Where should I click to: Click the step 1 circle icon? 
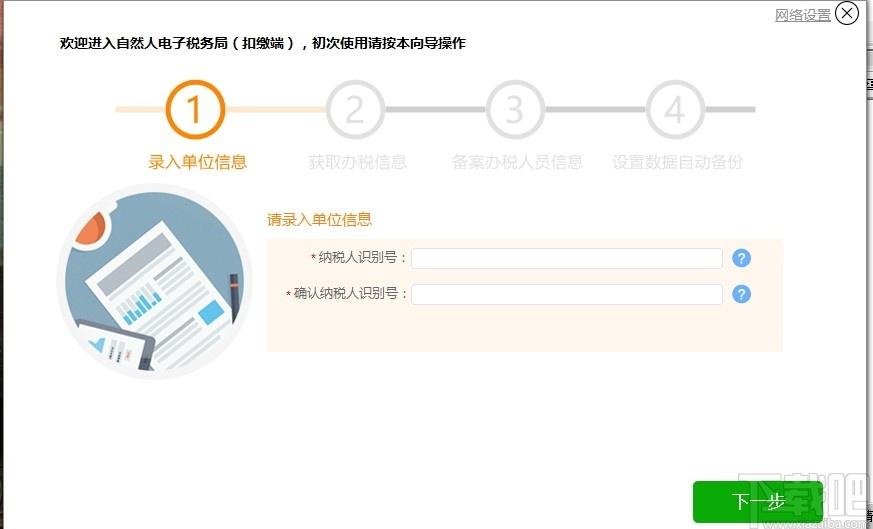(x=195, y=109)
